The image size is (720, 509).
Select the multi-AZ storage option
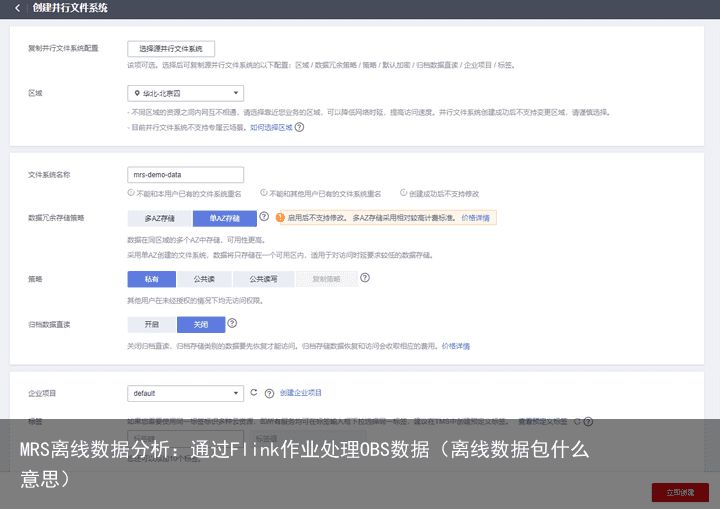point(160,218)
